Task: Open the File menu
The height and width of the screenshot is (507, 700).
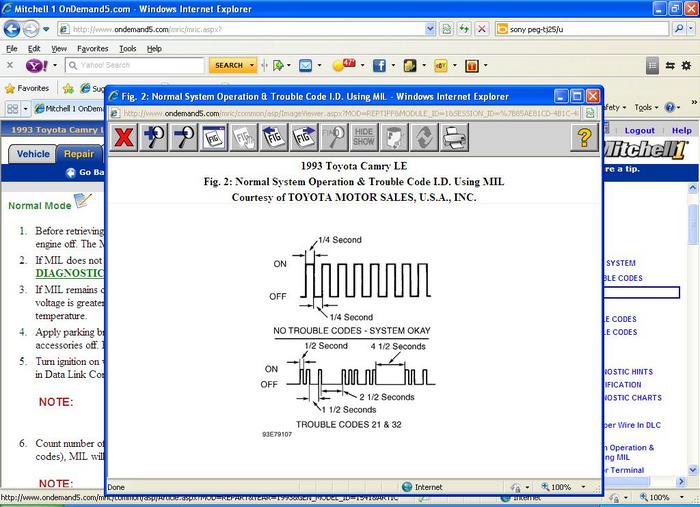Action: 12,49
